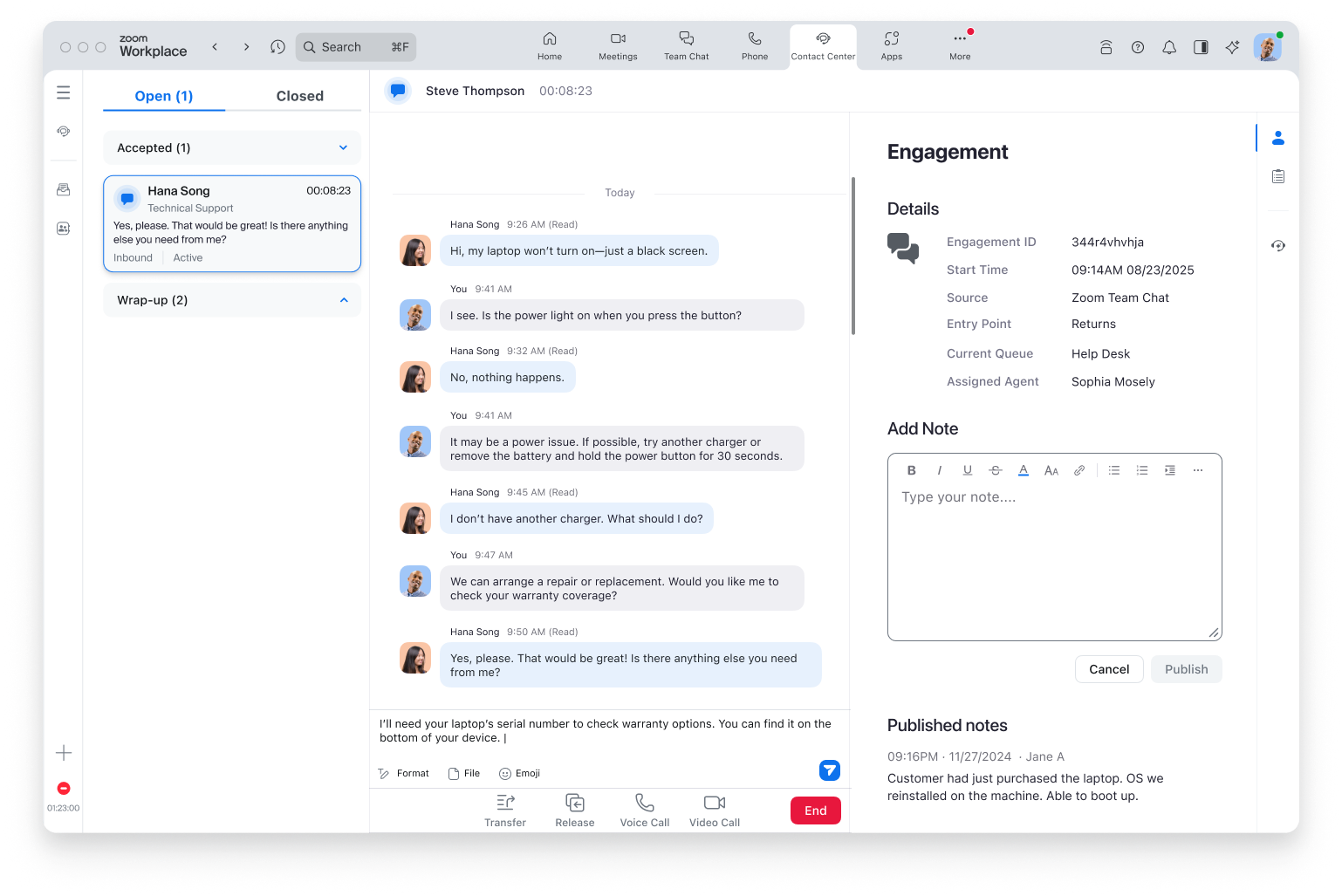1342x896 pixels.
Task: Open the inbox icon in the left sidebar
Action: pyautogui.click(x=63, y=188)
